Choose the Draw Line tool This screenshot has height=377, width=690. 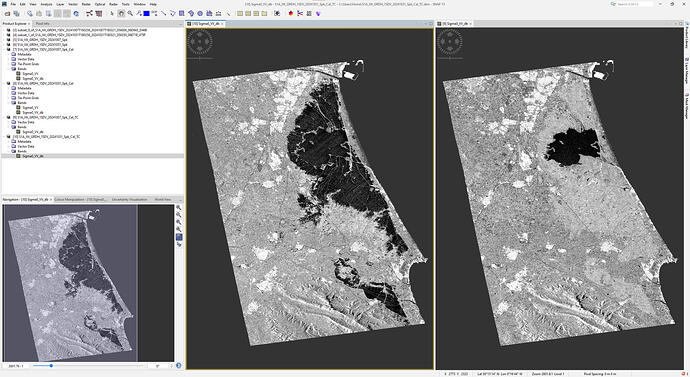(x=163, y=14)
